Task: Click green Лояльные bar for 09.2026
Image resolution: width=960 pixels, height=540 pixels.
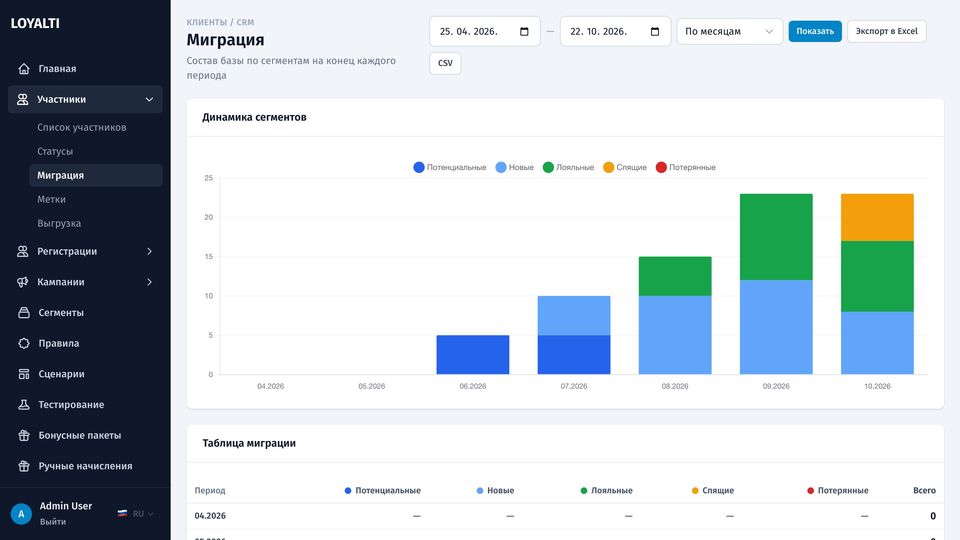Action: tap(776, 237)
